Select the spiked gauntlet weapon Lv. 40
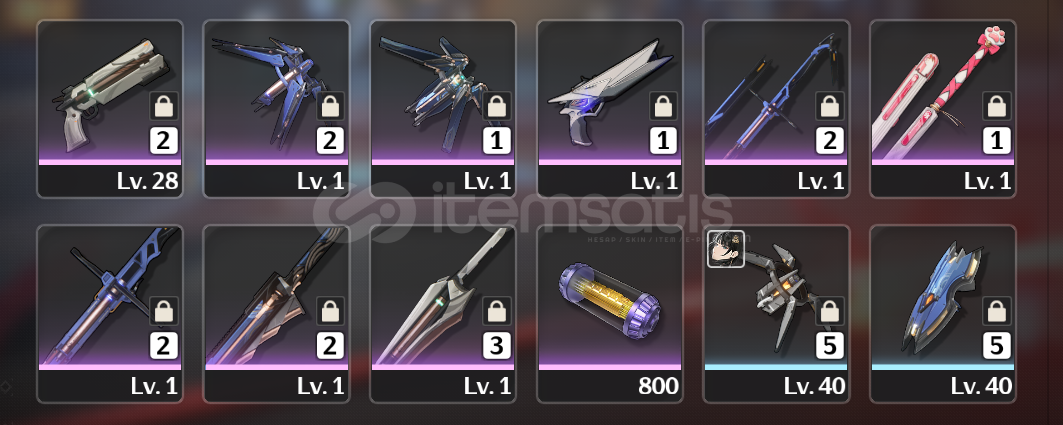 tap(776, 314)
